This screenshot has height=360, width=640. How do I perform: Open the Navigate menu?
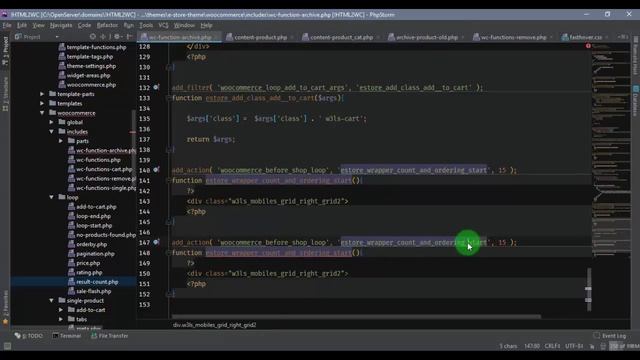61,25
